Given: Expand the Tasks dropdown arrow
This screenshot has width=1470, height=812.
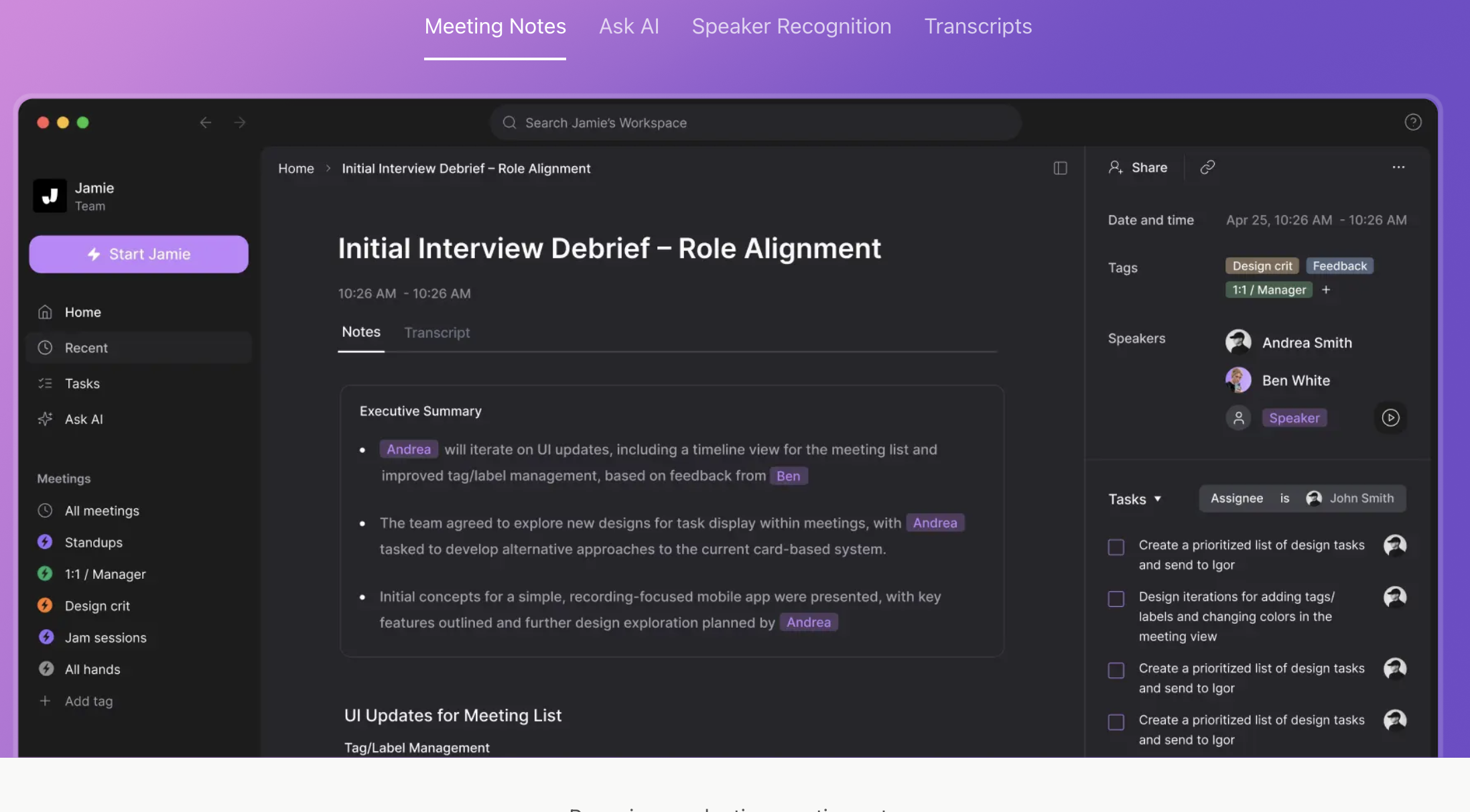Looking at the screenshot, I should click(x=1157, y=499).
